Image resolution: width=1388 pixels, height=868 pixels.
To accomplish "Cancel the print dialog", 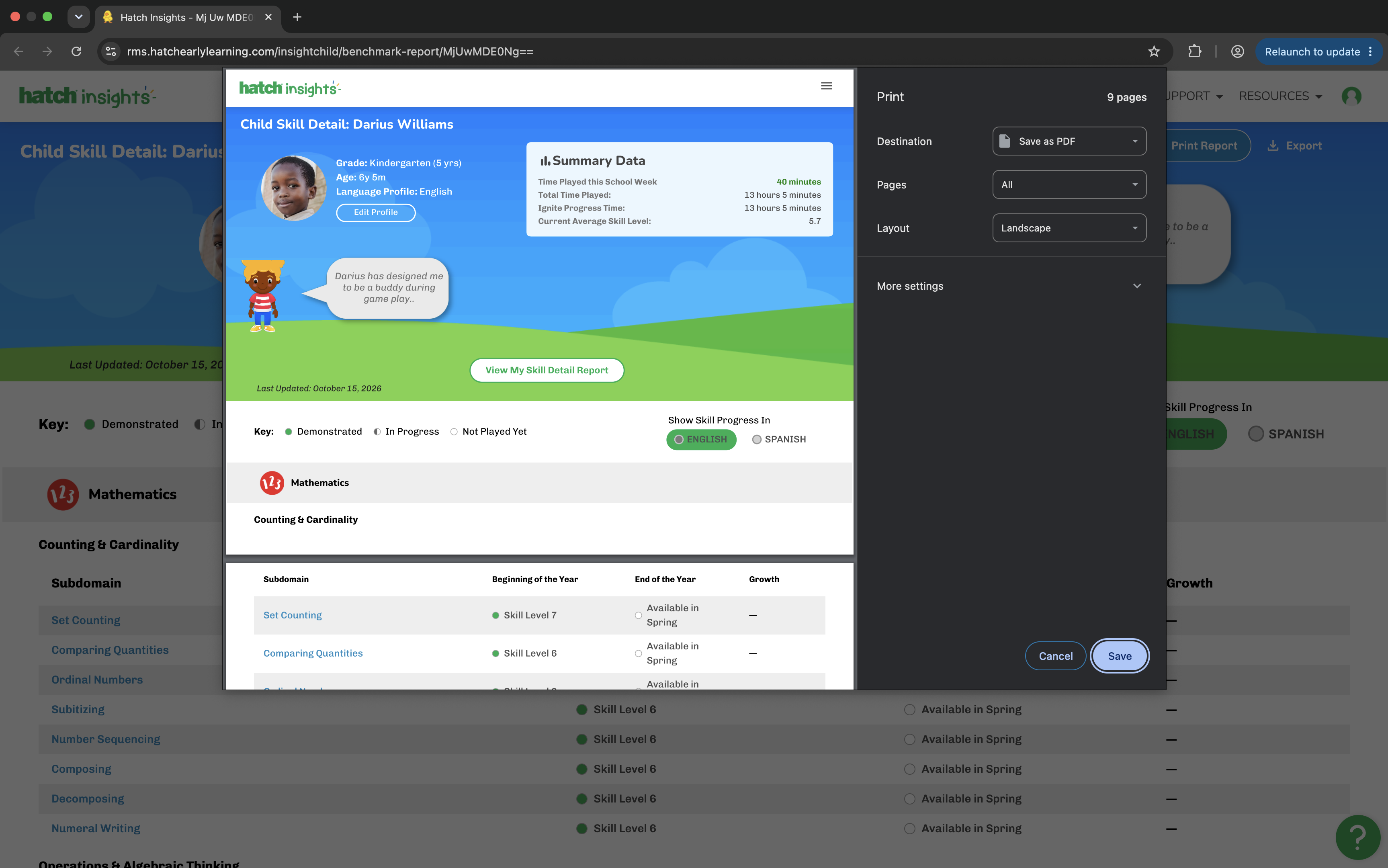I will [x=1055, y=656].
